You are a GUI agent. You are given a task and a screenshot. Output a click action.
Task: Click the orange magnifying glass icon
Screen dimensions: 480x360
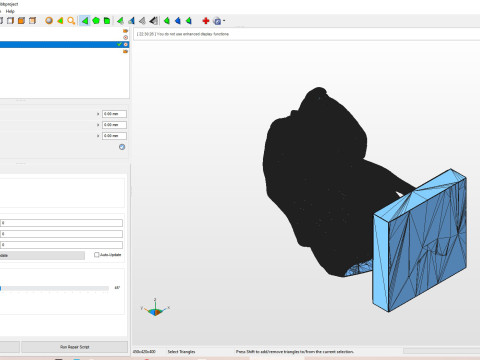[71, 21]
